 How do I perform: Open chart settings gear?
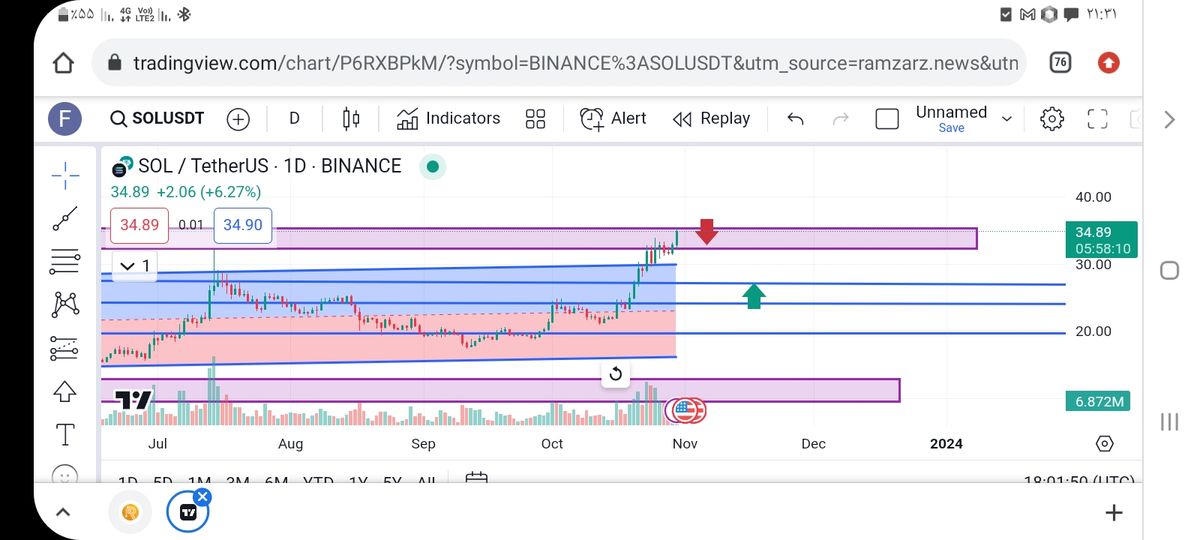coord(1052,119)
